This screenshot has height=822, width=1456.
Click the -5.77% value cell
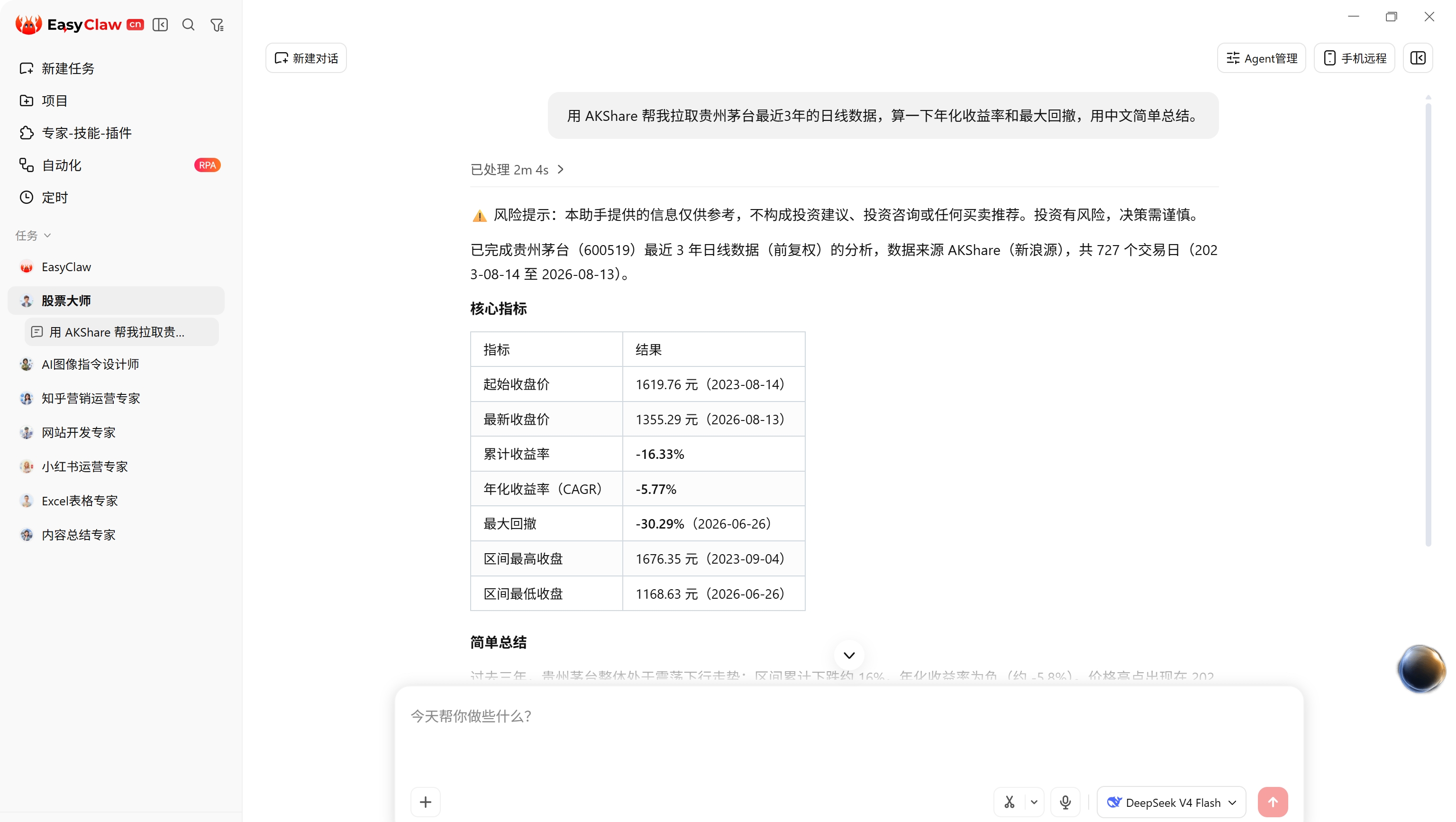[713, 489]
